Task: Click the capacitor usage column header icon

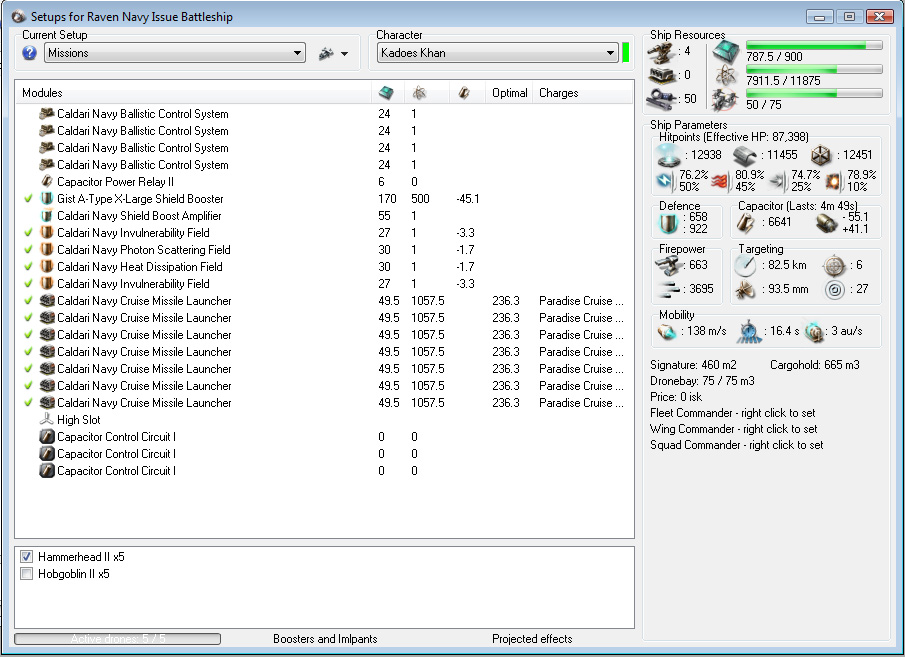Action: (464, 92)
